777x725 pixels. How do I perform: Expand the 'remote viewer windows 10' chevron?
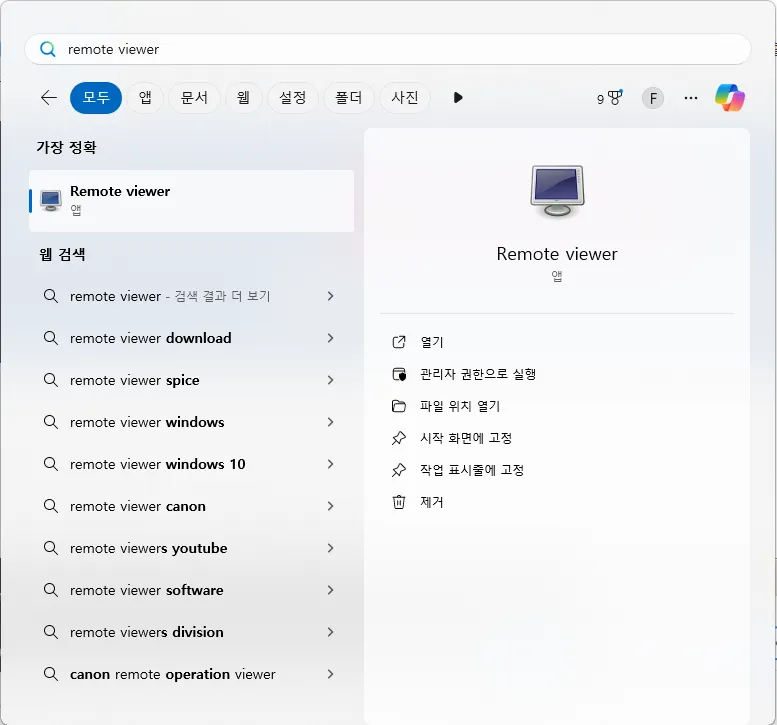click(x=331, y=464)
